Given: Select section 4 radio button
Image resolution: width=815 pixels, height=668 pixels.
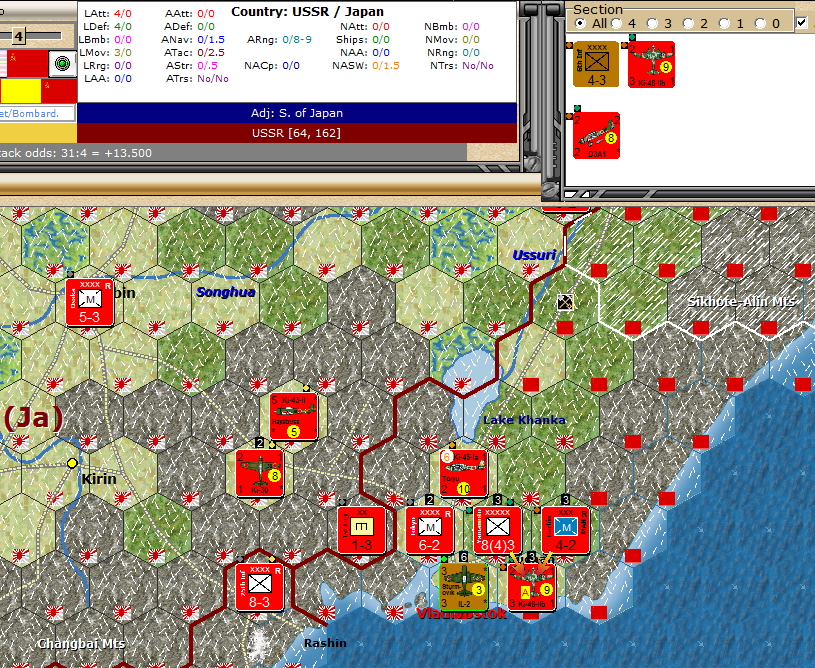Looking at the screenshot, I should 616,23.
